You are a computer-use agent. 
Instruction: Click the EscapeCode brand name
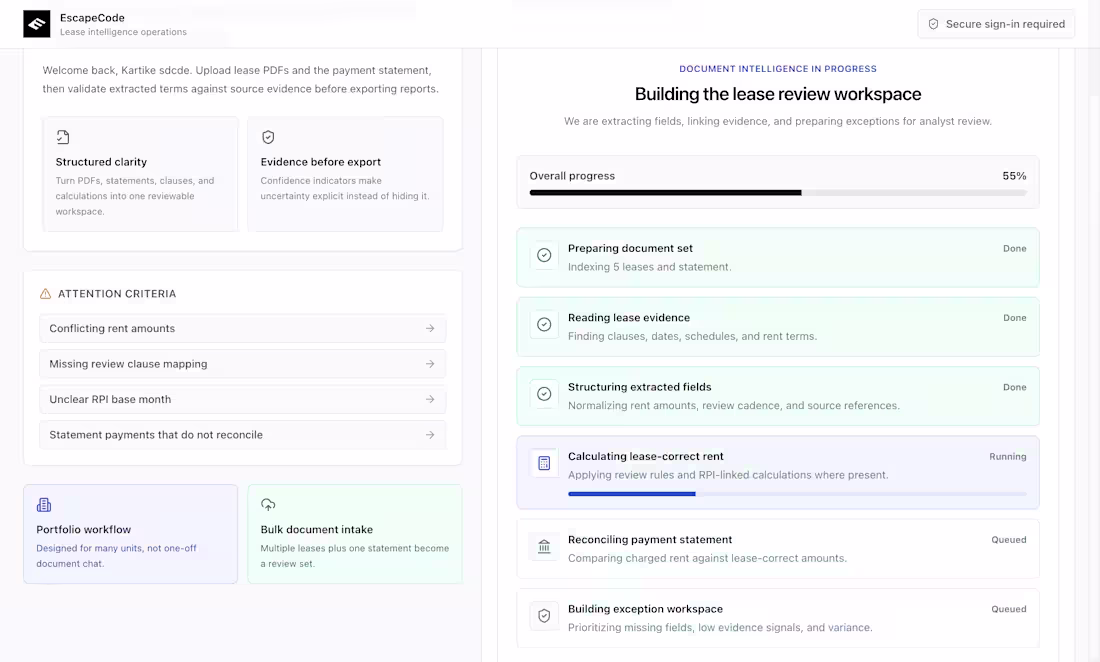(92, 18)
